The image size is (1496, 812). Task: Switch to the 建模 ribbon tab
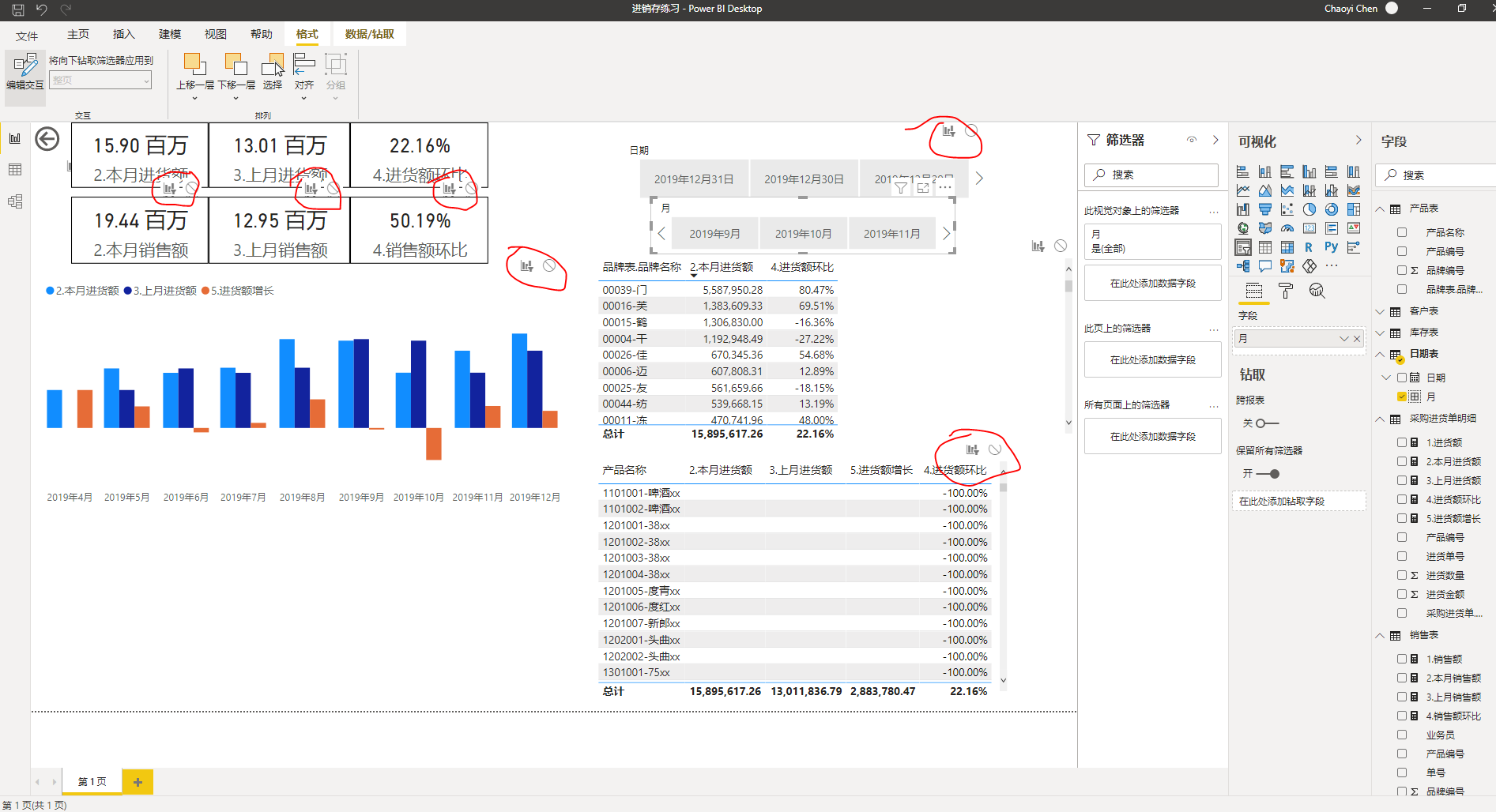pos(170,34)
